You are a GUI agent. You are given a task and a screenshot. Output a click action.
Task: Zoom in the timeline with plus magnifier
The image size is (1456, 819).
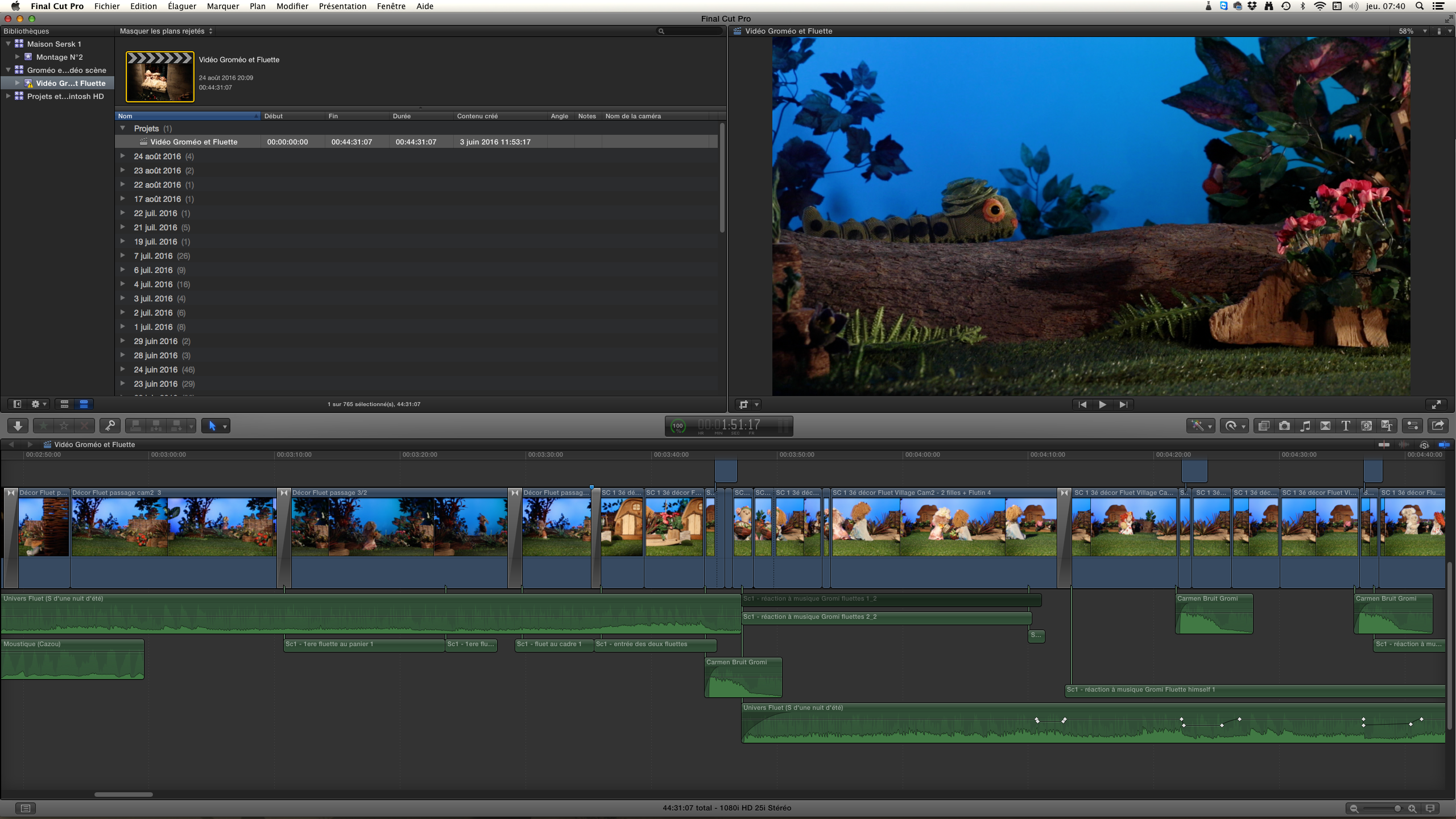pos(1412,808)
